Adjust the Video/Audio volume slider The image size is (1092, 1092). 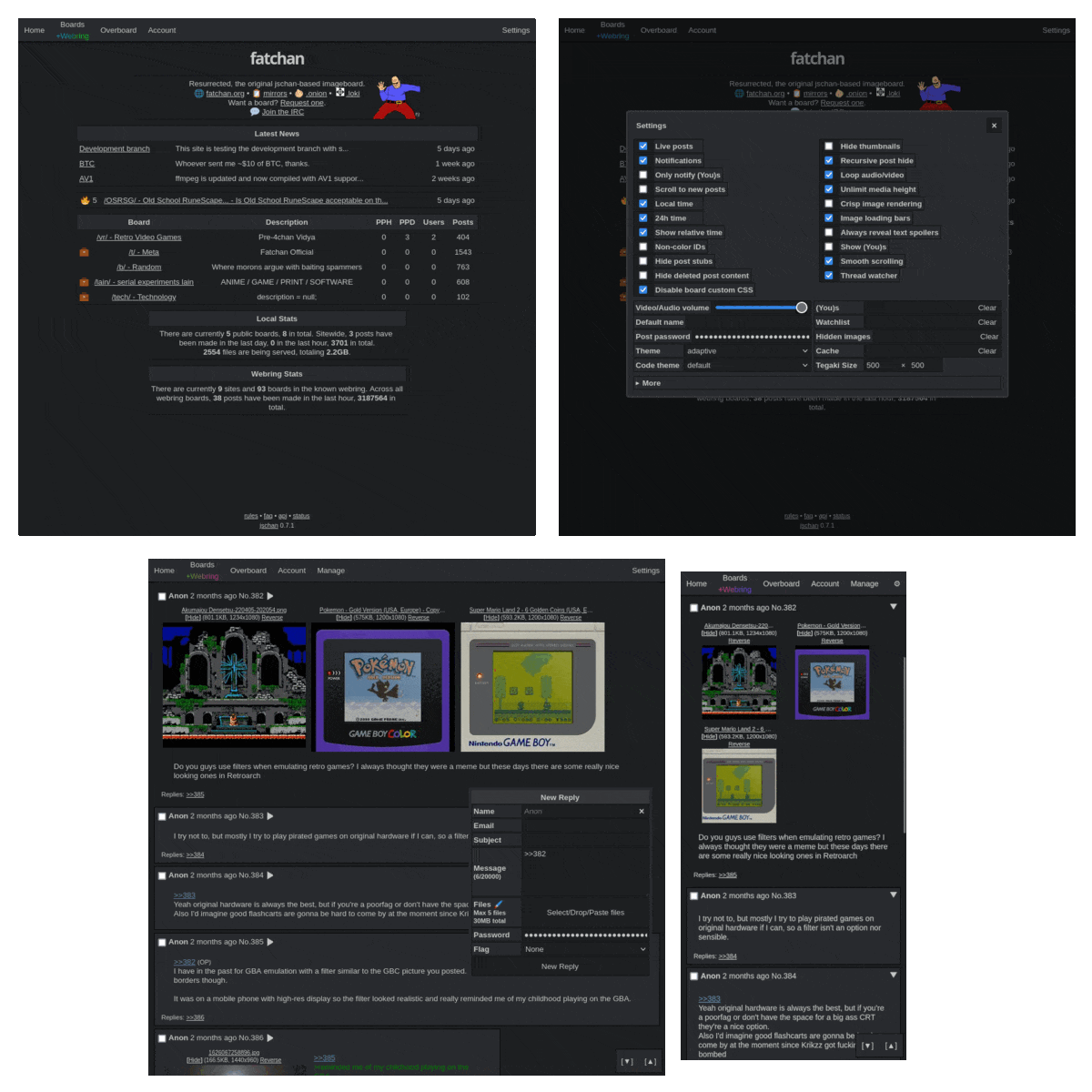tap(761, 308)
